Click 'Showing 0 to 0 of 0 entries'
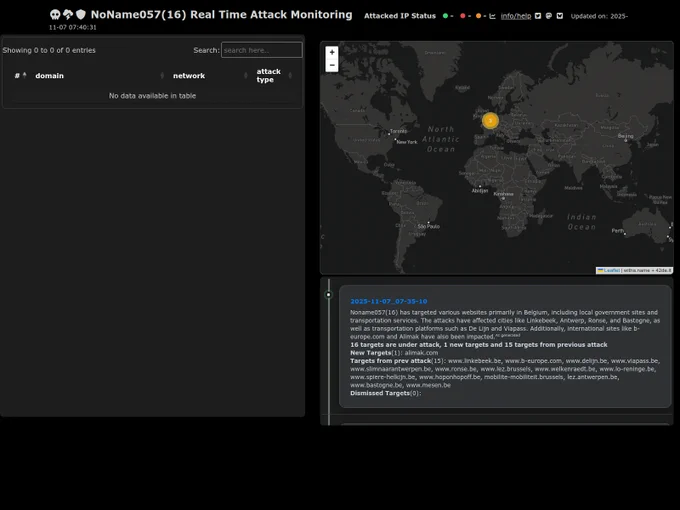The image size is (680, 510). 49,50
